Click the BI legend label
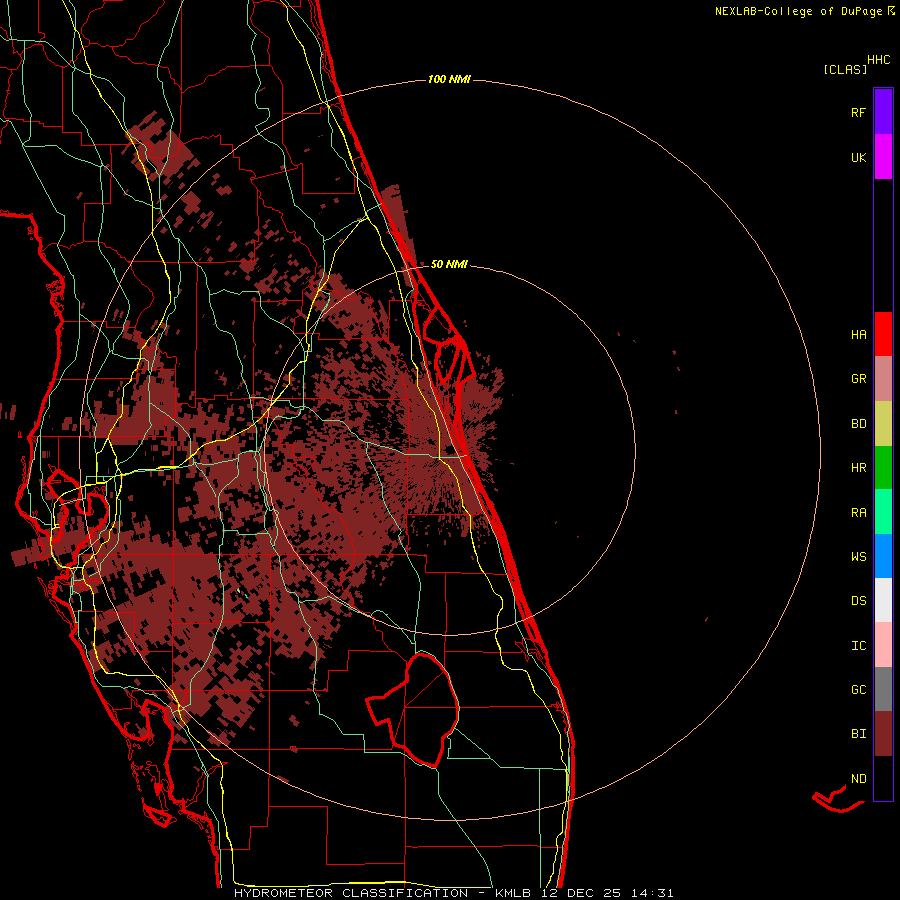Viewport: 900px width, 900px height. coord(858,734)
